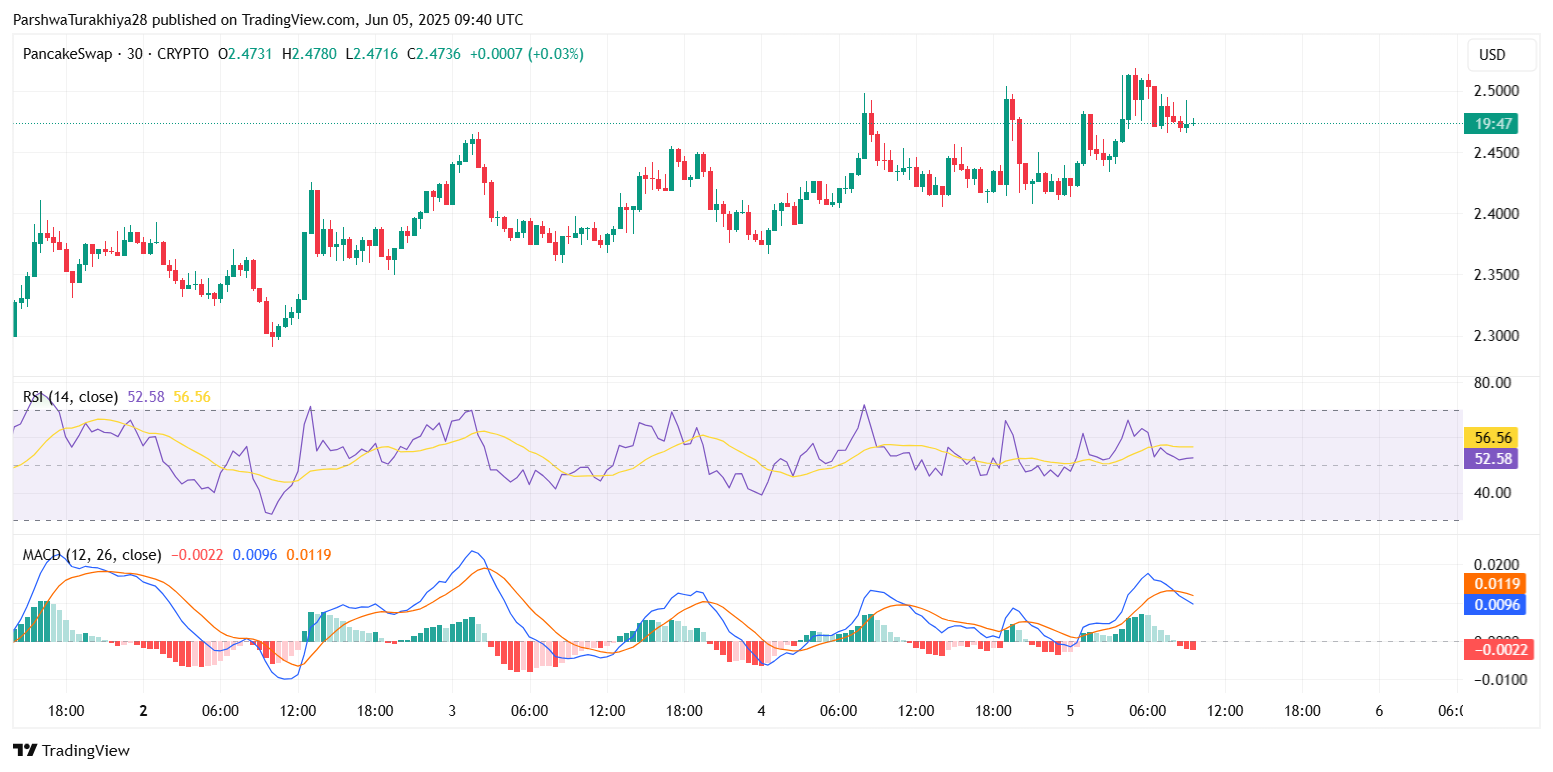1553x772 pixels.
Task: Click date marker 2 on time axis
Action: [x=143, y=711]
